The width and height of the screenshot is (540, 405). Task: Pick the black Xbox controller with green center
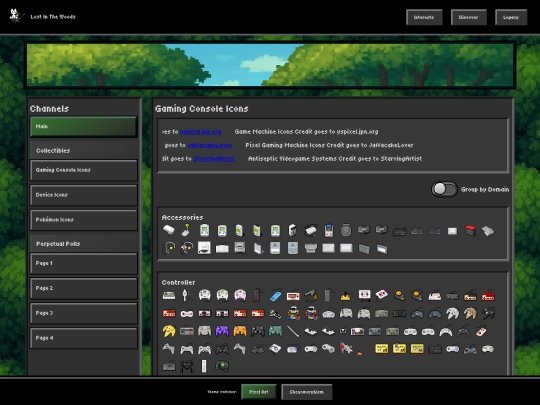[222, 366]
